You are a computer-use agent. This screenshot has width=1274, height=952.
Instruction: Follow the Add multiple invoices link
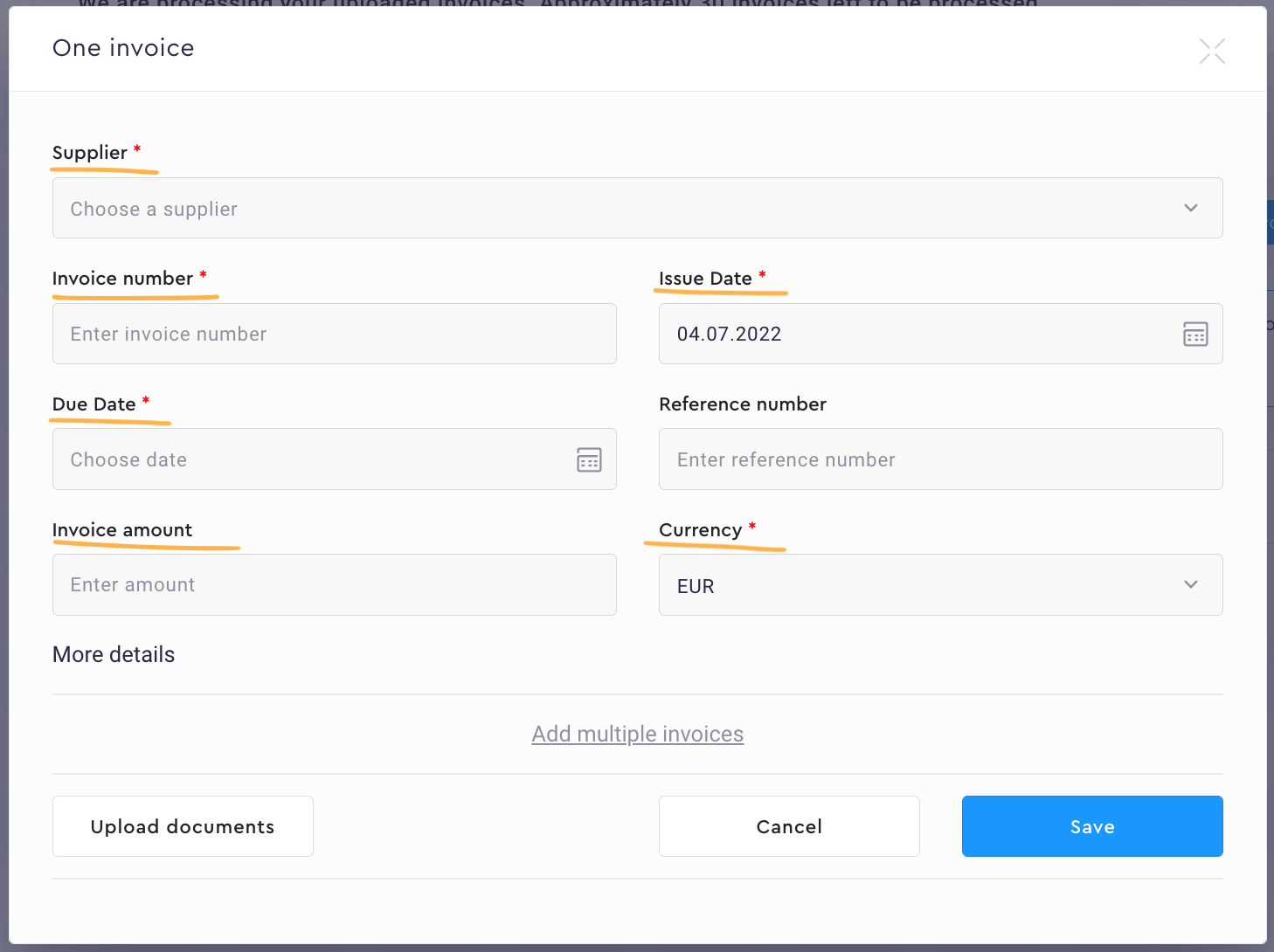coord(637,735)
